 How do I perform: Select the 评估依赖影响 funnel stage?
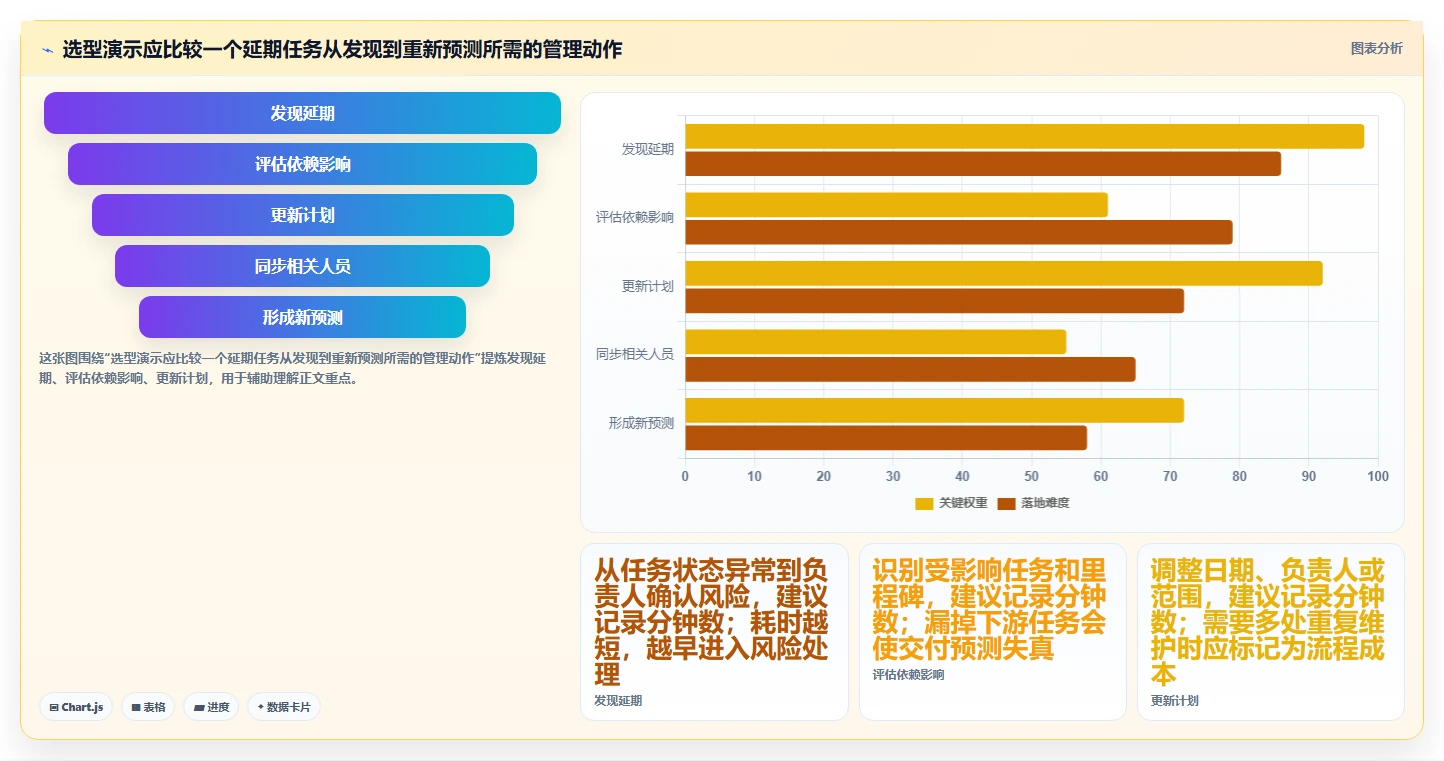point(302,164)
